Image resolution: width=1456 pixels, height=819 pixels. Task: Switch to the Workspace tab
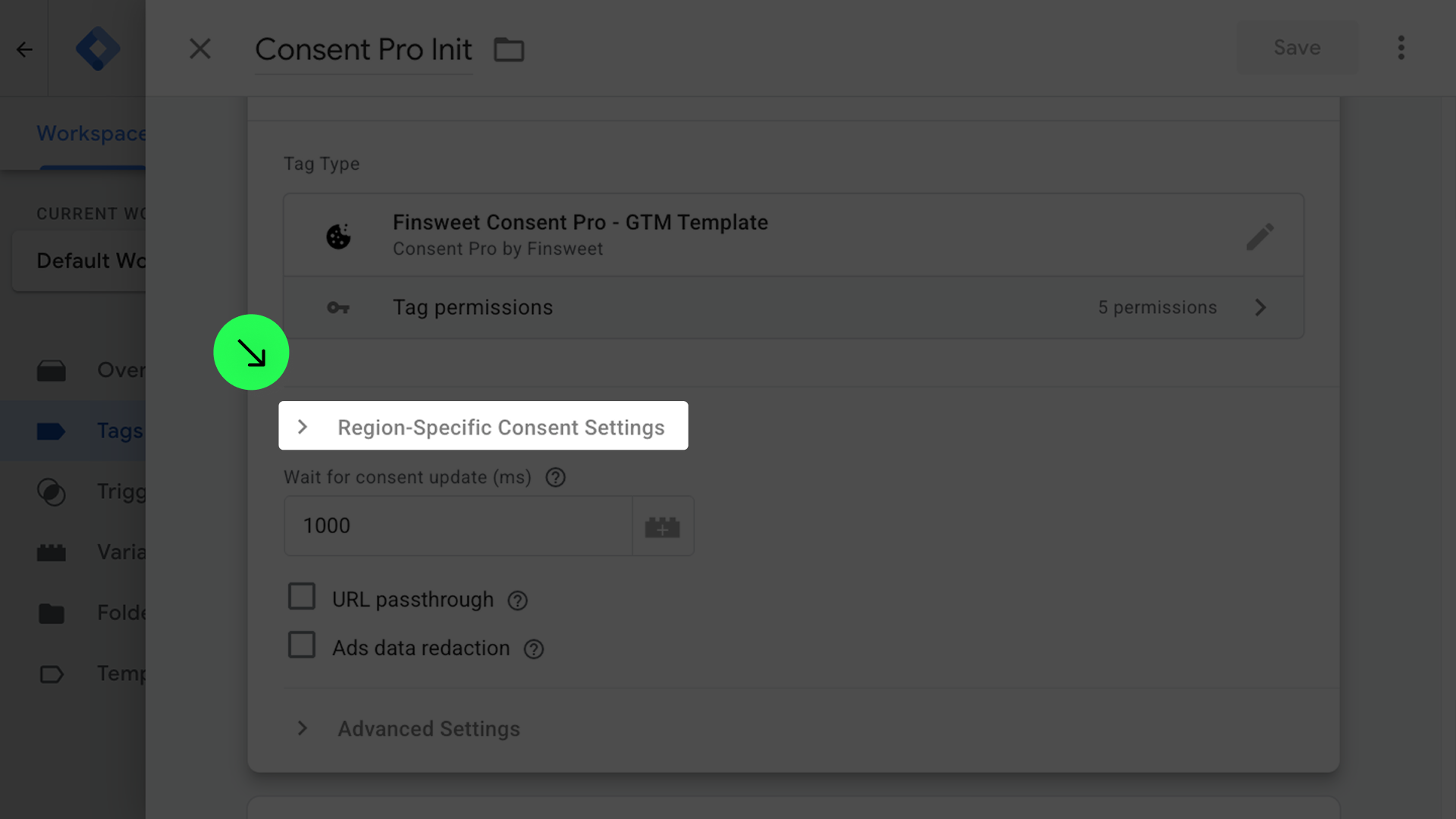pos(91,134)
